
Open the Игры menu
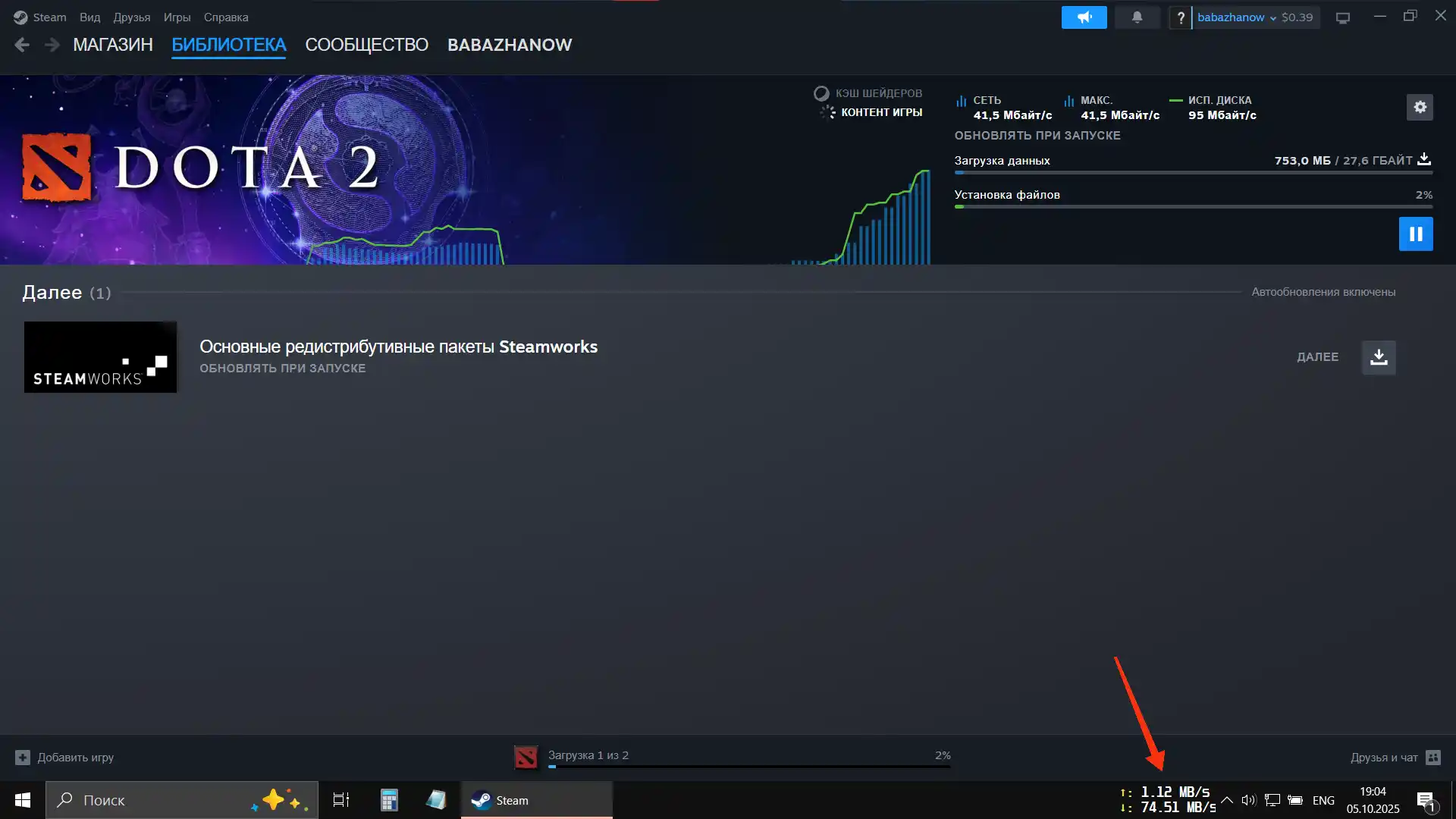tap(177, 17)
